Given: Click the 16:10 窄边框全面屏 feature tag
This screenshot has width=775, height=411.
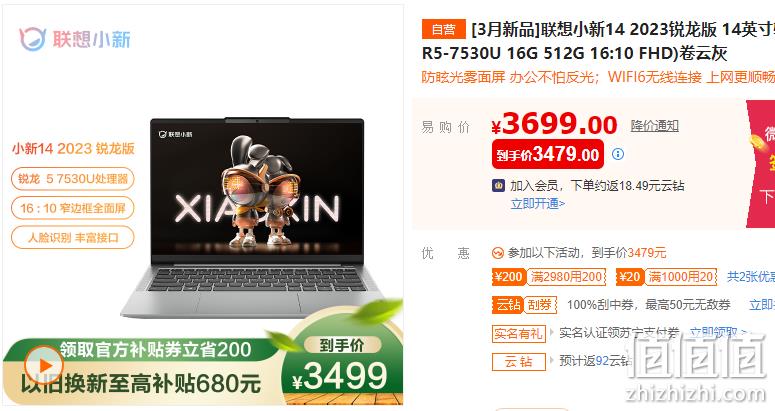Looking at the screenshot, I should point(73,208).
